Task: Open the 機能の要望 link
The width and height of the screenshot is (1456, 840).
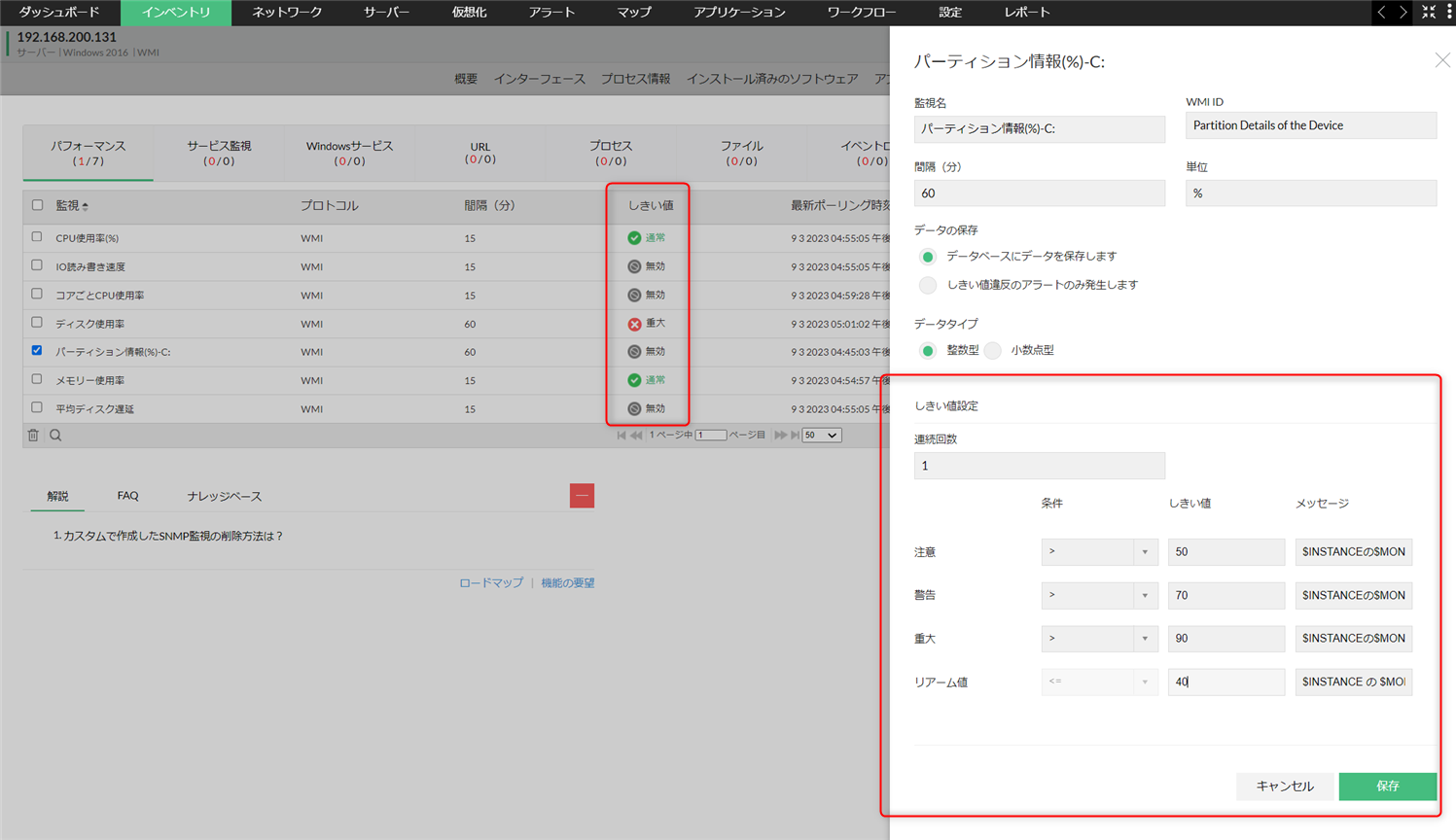Action: 568,583
